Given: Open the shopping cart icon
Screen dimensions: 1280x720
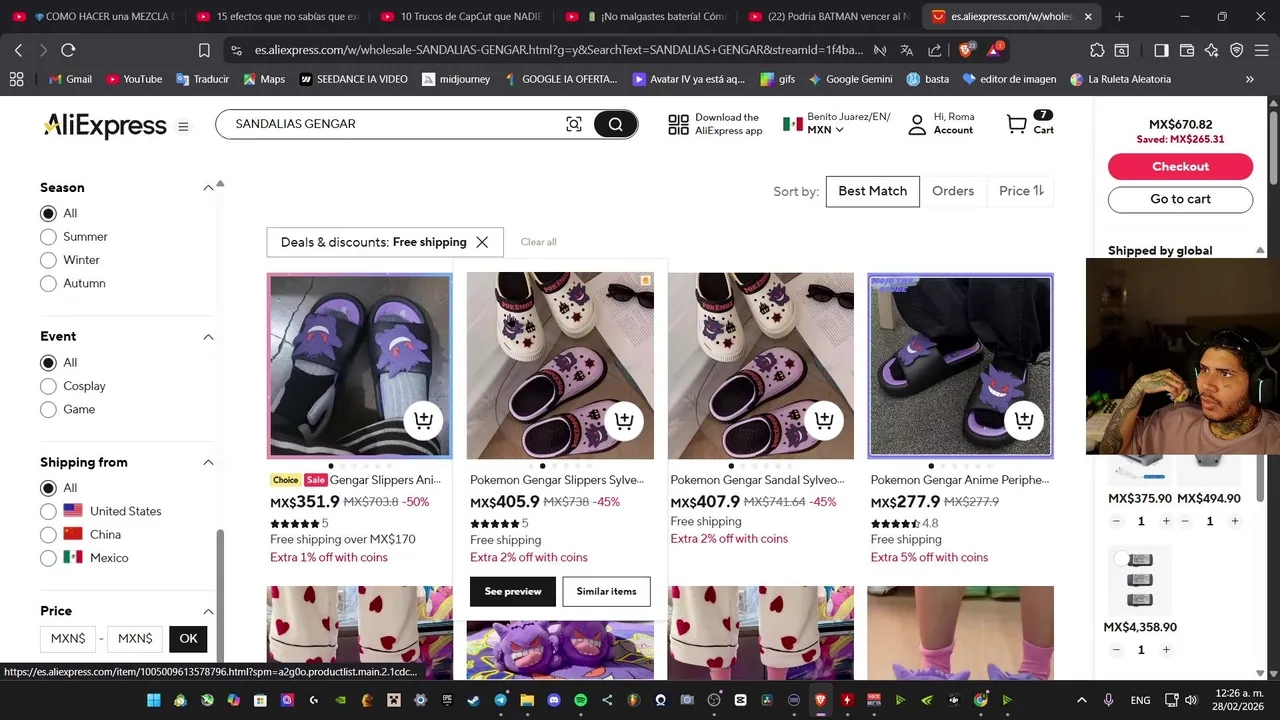Looking at the screenshot, I should pyautogui.click(x=1017, y=124).
